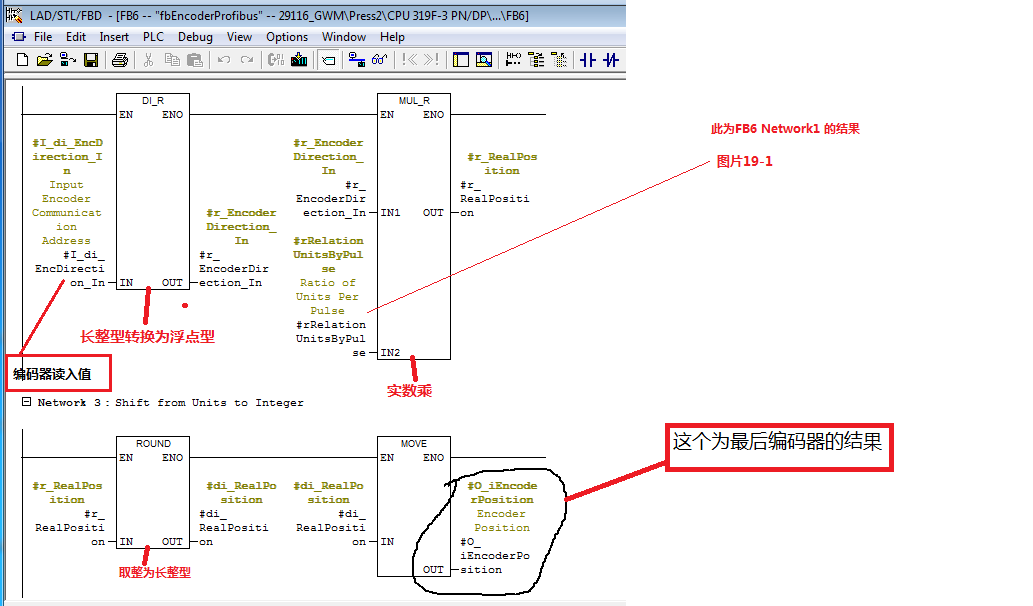Open the Debug menu

(195, 37)
